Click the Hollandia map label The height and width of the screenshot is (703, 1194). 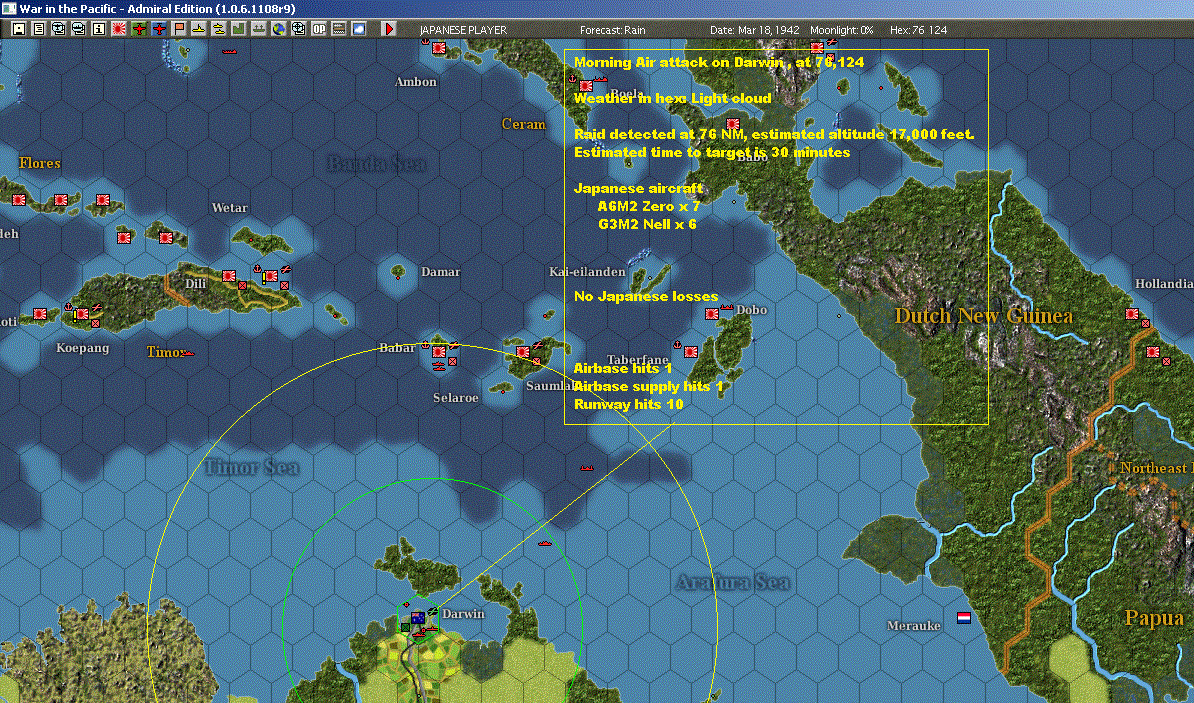tap(1164, 283)
